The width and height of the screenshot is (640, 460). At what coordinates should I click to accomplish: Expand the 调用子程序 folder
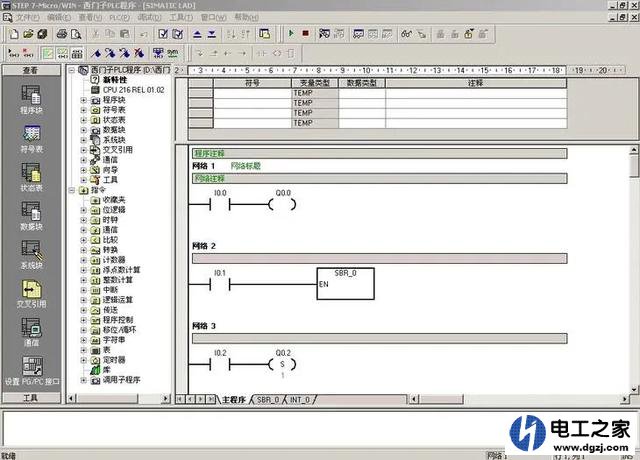tap(84, 380)
